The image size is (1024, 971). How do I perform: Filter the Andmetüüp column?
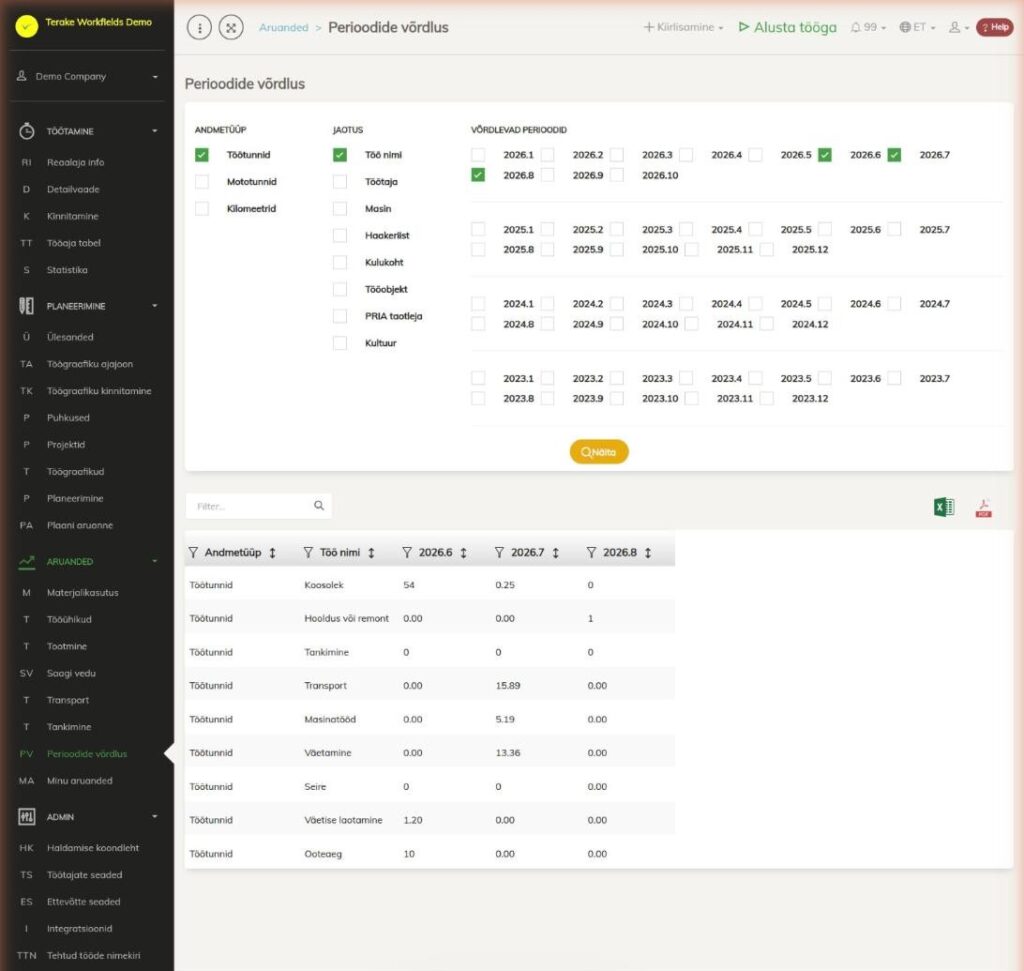coord(193,552)
